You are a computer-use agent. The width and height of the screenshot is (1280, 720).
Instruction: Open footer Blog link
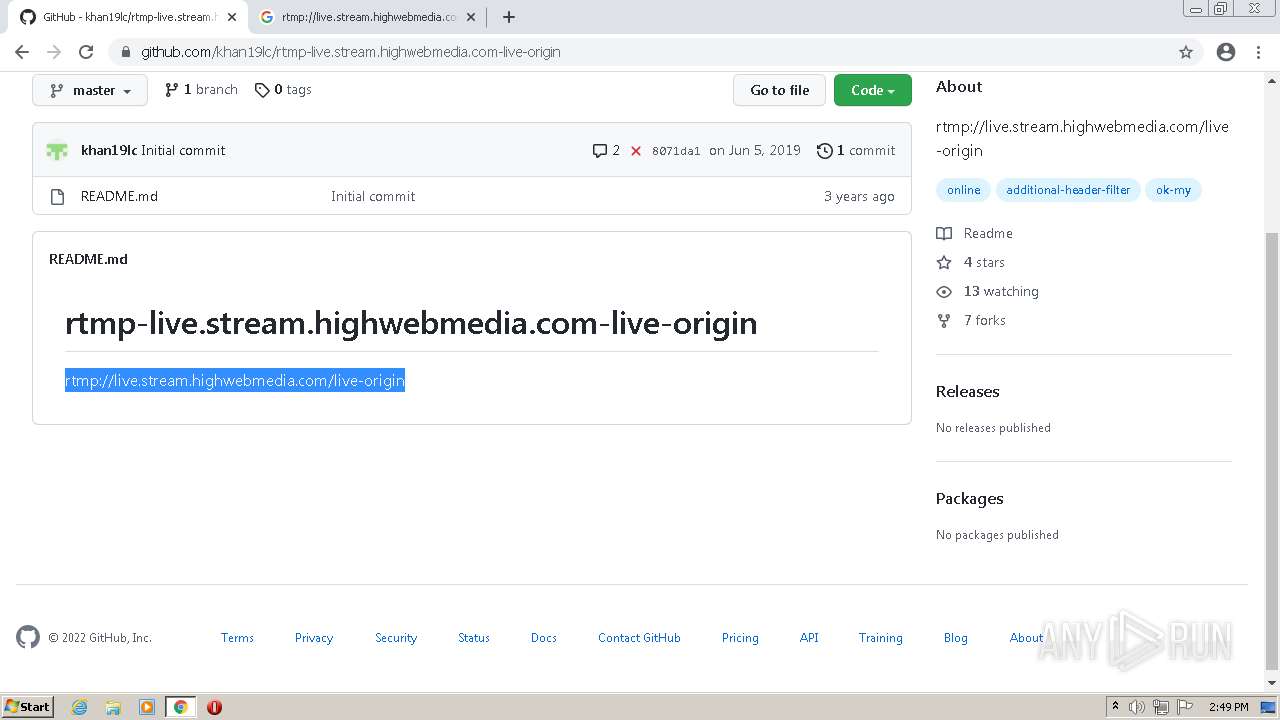(x=955, y=638)
